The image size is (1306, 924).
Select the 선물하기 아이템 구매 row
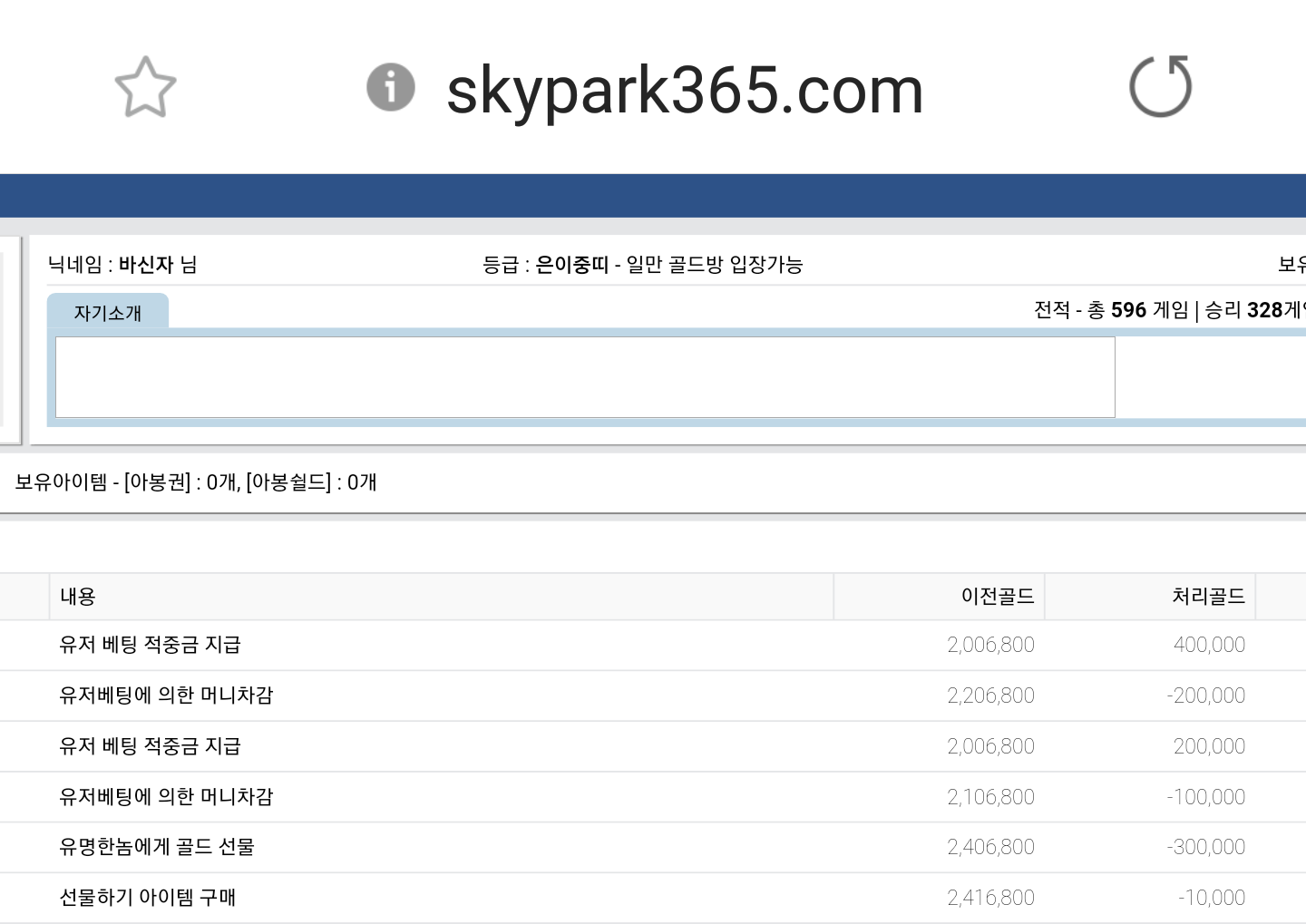point(148,898)
